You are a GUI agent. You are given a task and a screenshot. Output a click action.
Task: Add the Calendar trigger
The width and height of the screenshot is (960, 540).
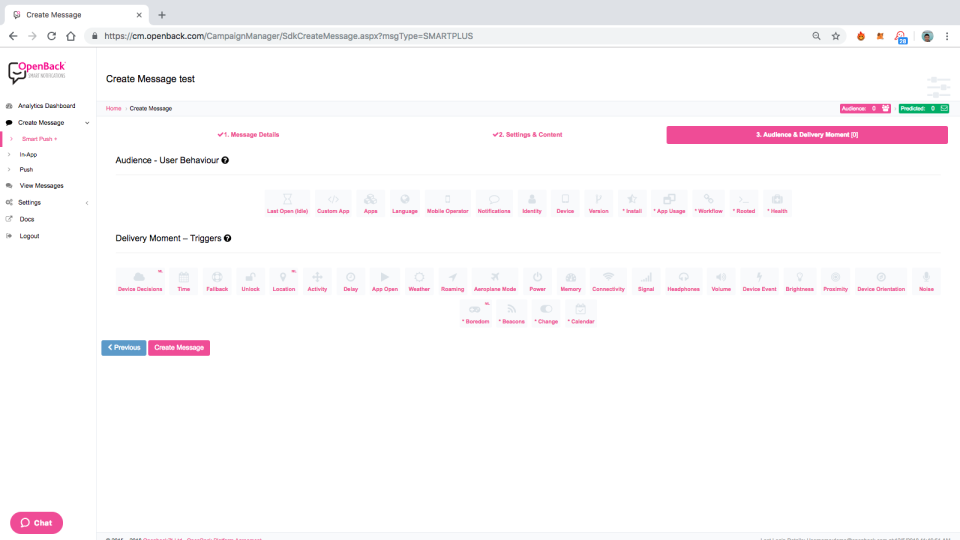tap(580, 313)
